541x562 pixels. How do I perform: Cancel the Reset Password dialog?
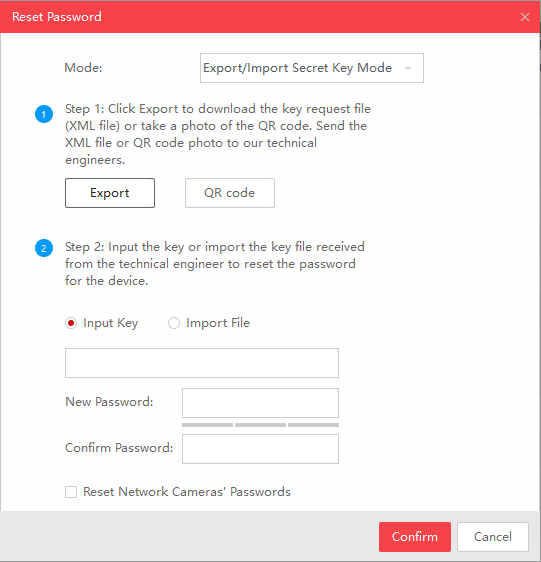tap(493, 537)
